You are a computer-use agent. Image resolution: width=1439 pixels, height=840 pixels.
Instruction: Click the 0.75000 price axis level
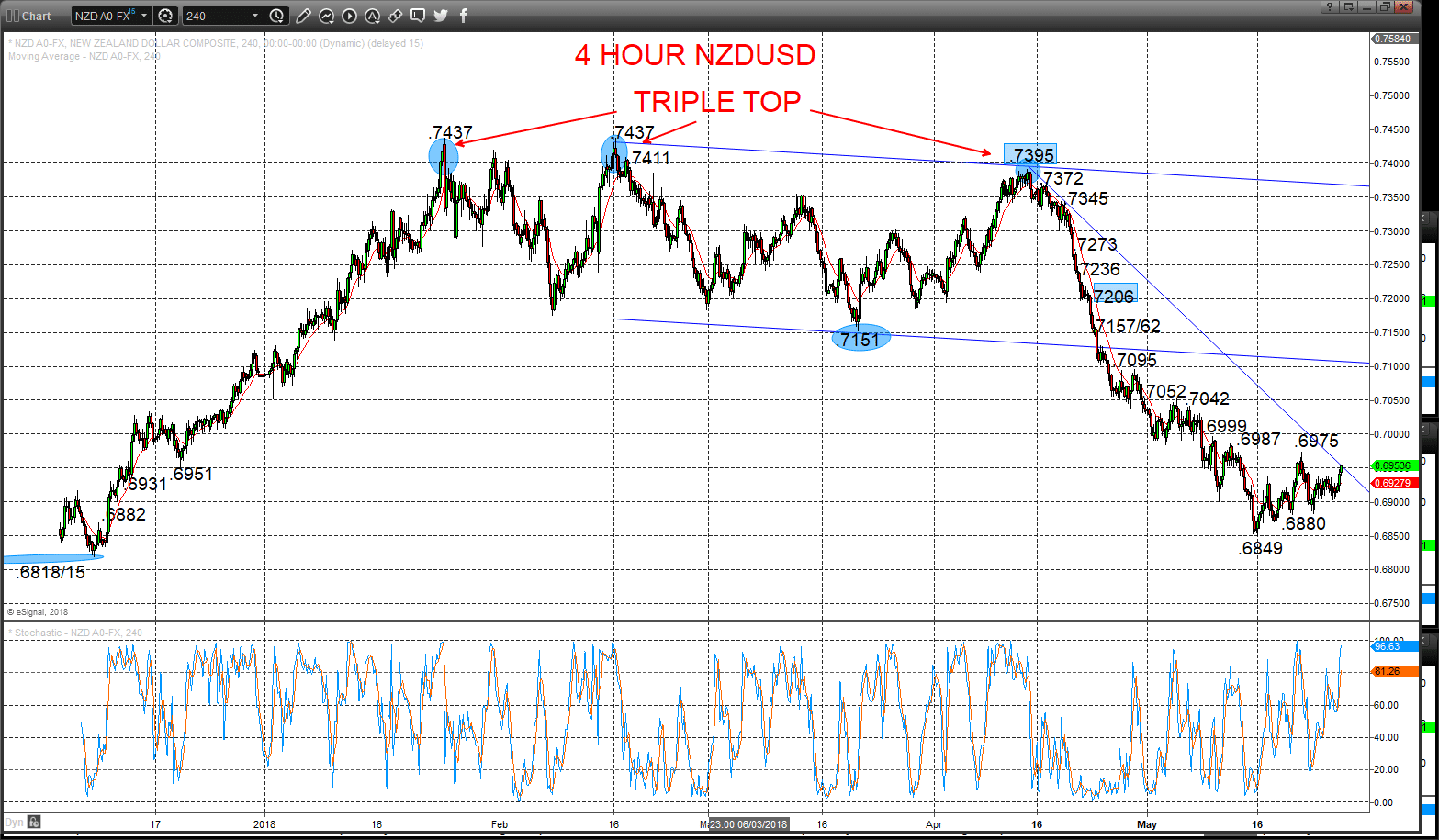coord(1392,95)
